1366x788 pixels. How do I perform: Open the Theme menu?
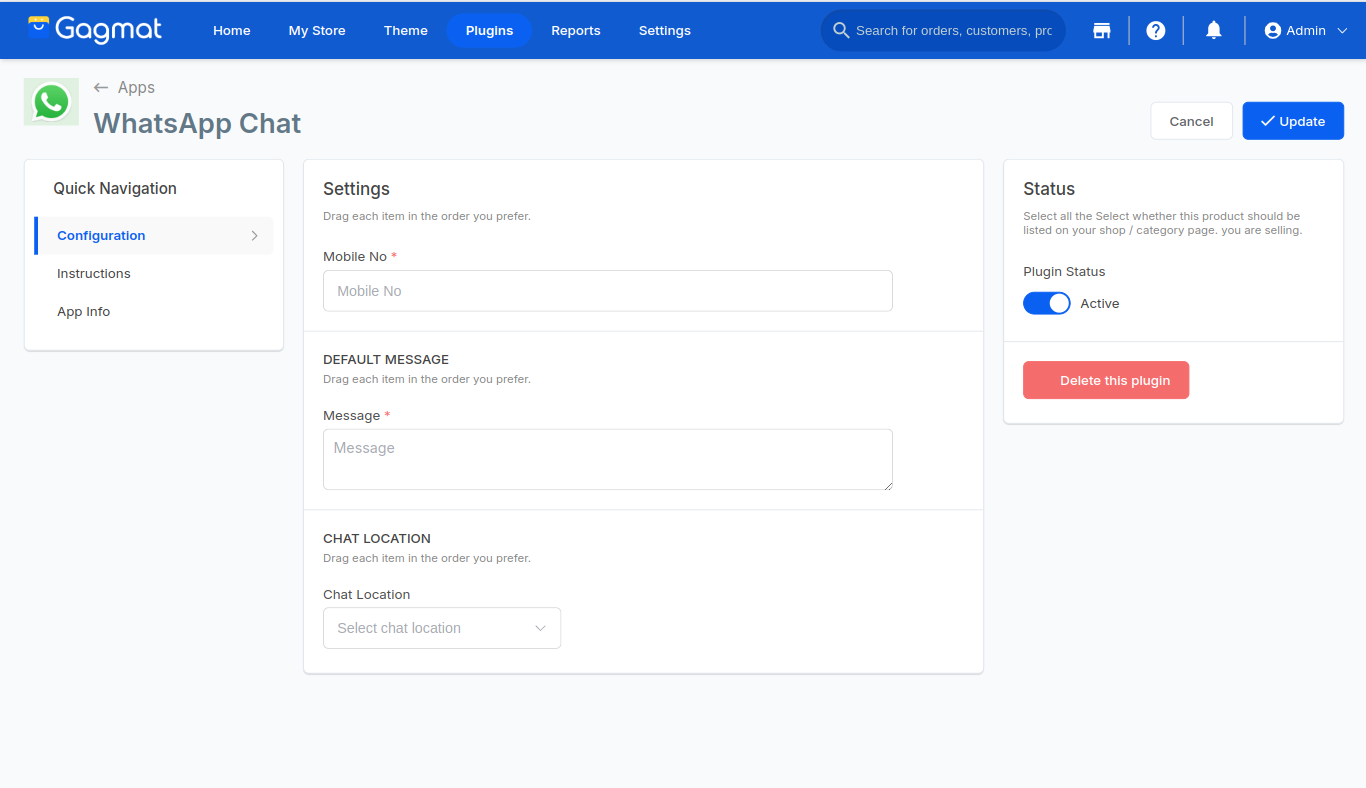[406, 31]
